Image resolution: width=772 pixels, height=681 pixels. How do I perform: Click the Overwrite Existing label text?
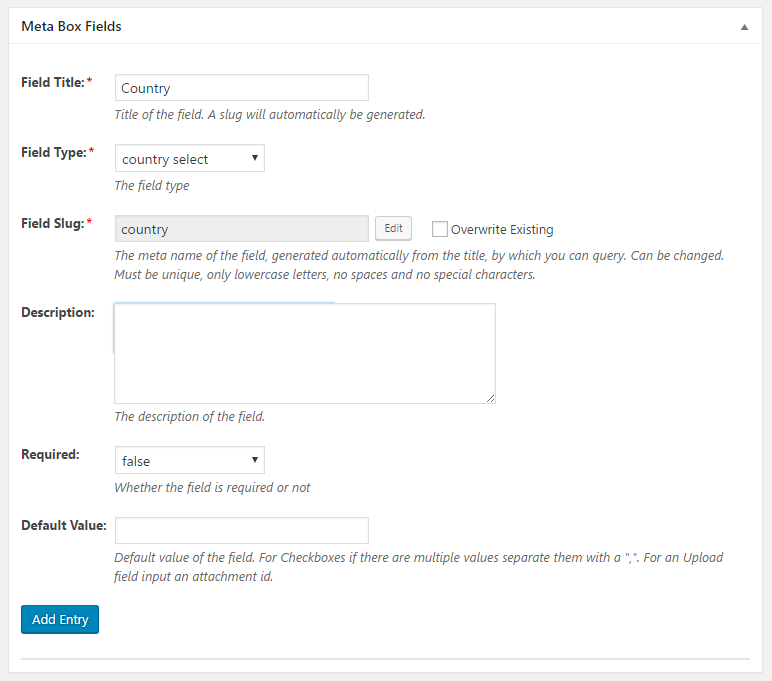pyautogui.click(x=501, y=229)
